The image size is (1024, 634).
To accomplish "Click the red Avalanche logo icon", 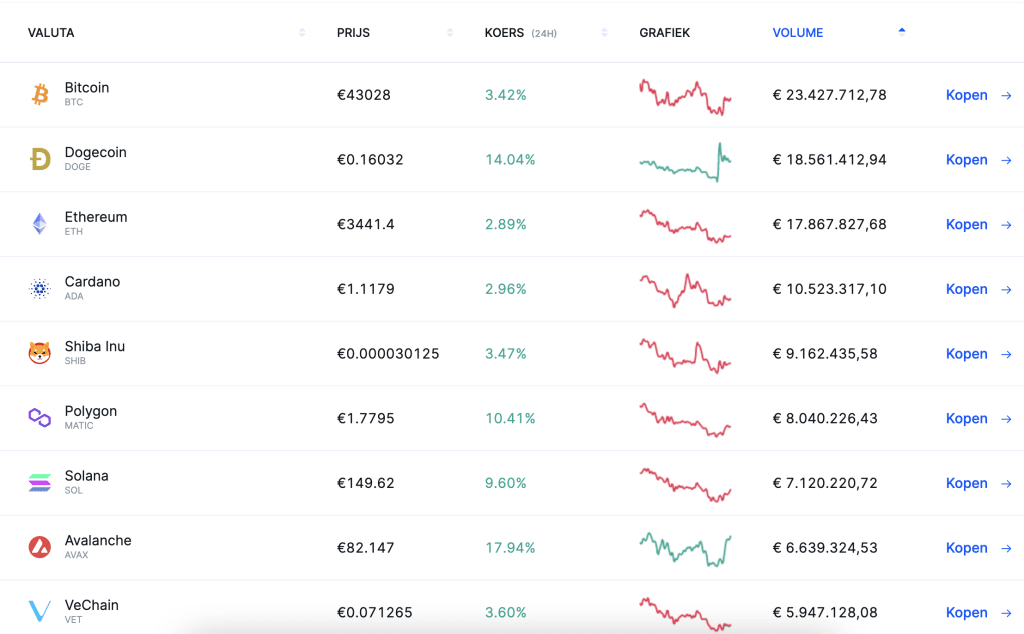I will click(40, 547).
